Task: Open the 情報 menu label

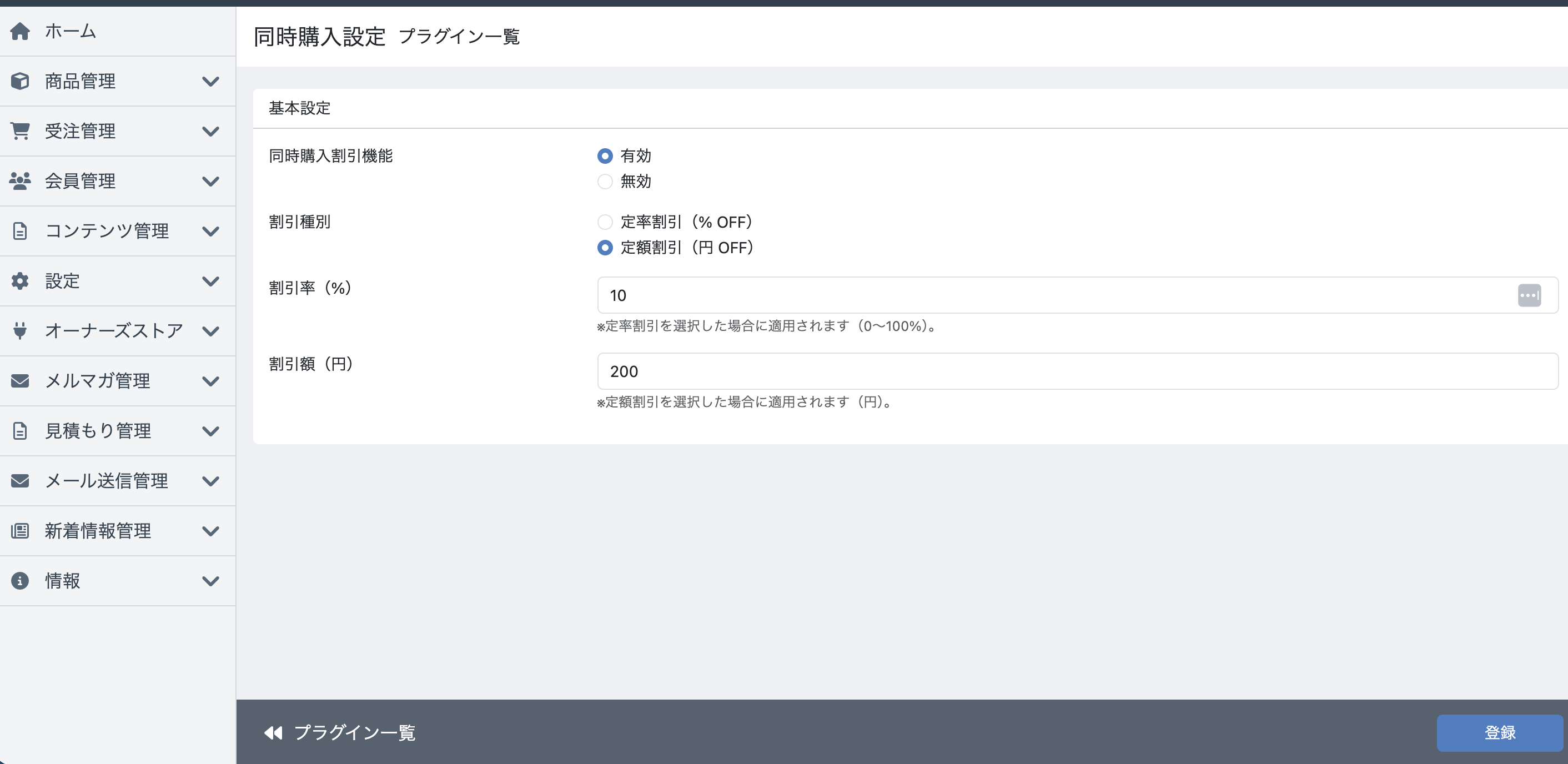Action: [62, 580]
